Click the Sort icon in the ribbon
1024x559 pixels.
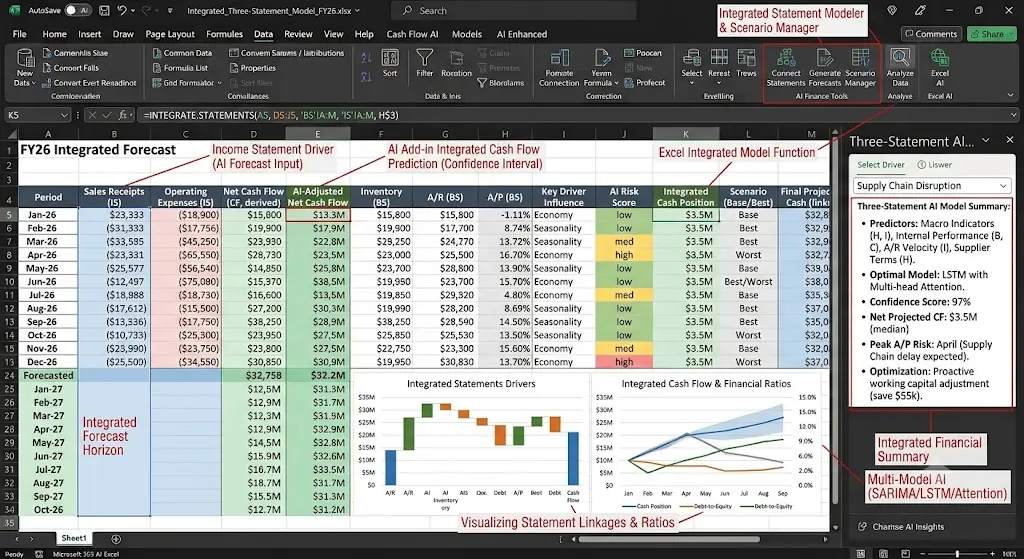point(390,59)
